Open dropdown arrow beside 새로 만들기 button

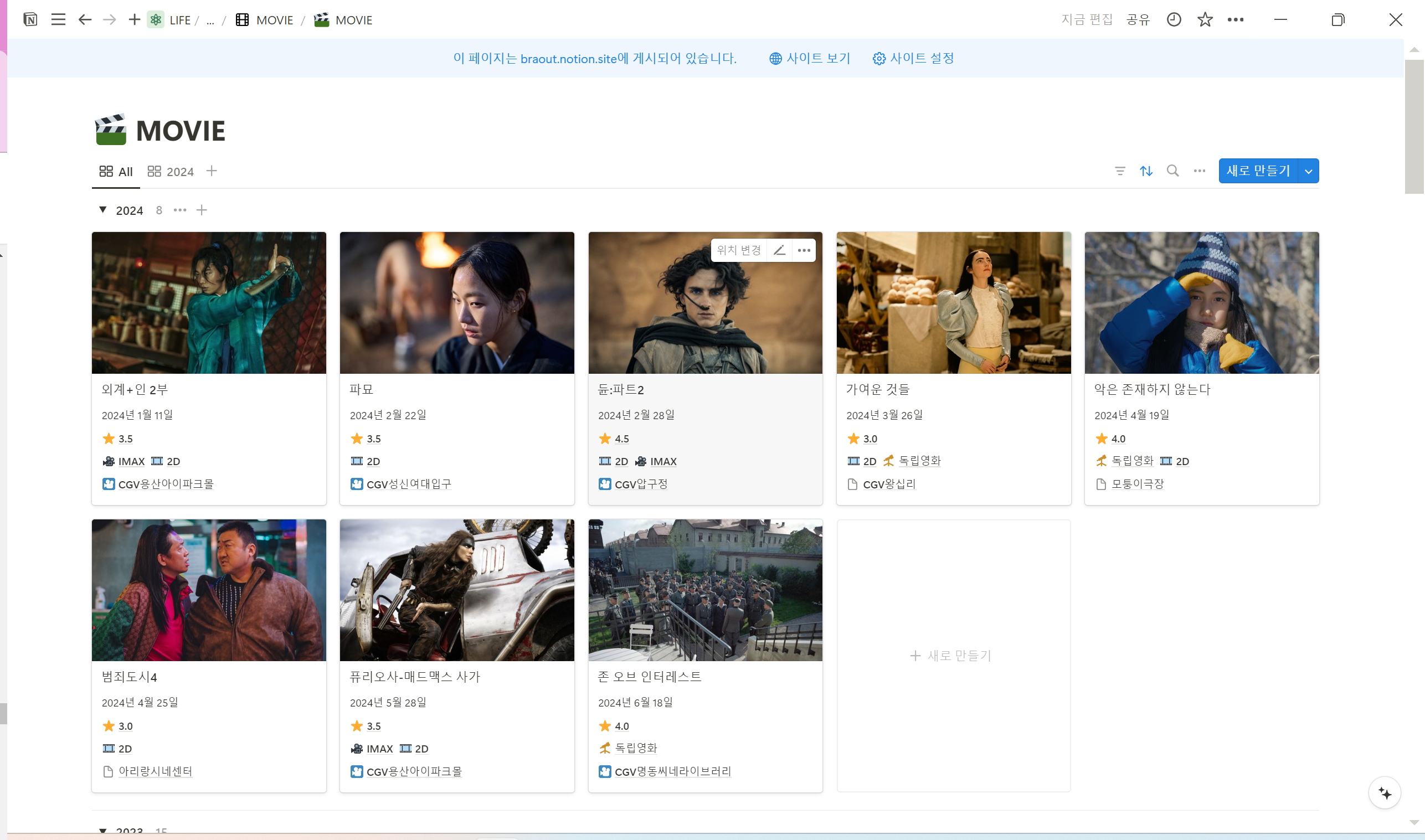(x=1308, y=171)
